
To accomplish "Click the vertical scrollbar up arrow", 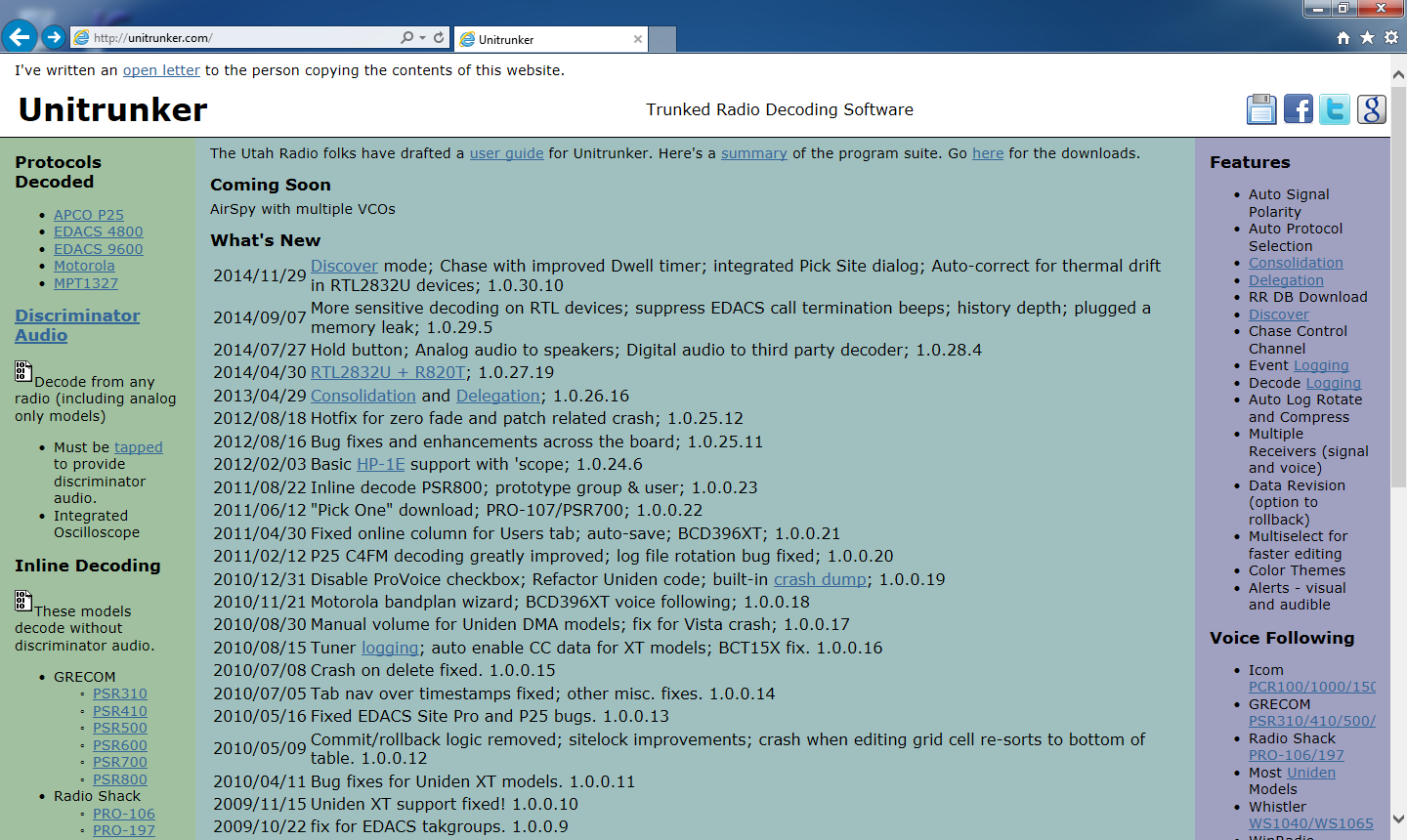I will click(1398, 74).
